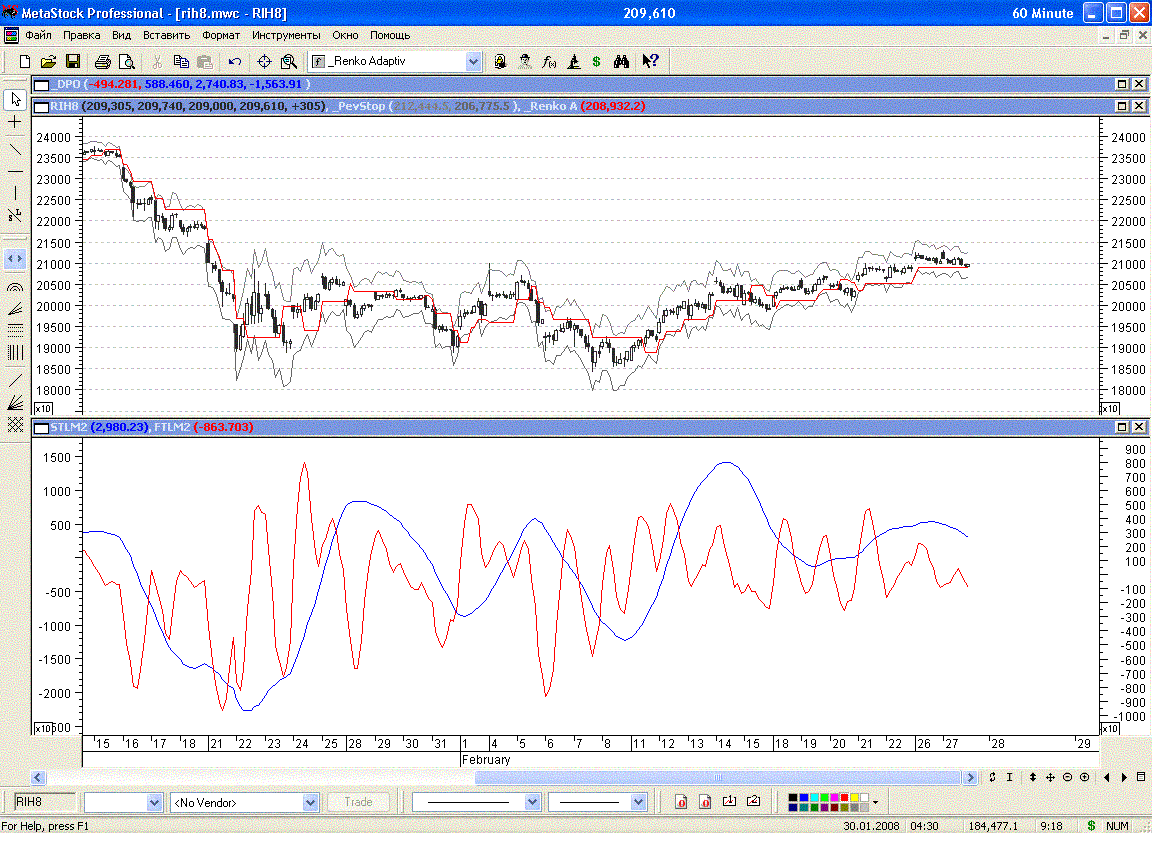Create a new chart with the New icon
This screenshot has width=1152, height=864.
pos(24,62)
